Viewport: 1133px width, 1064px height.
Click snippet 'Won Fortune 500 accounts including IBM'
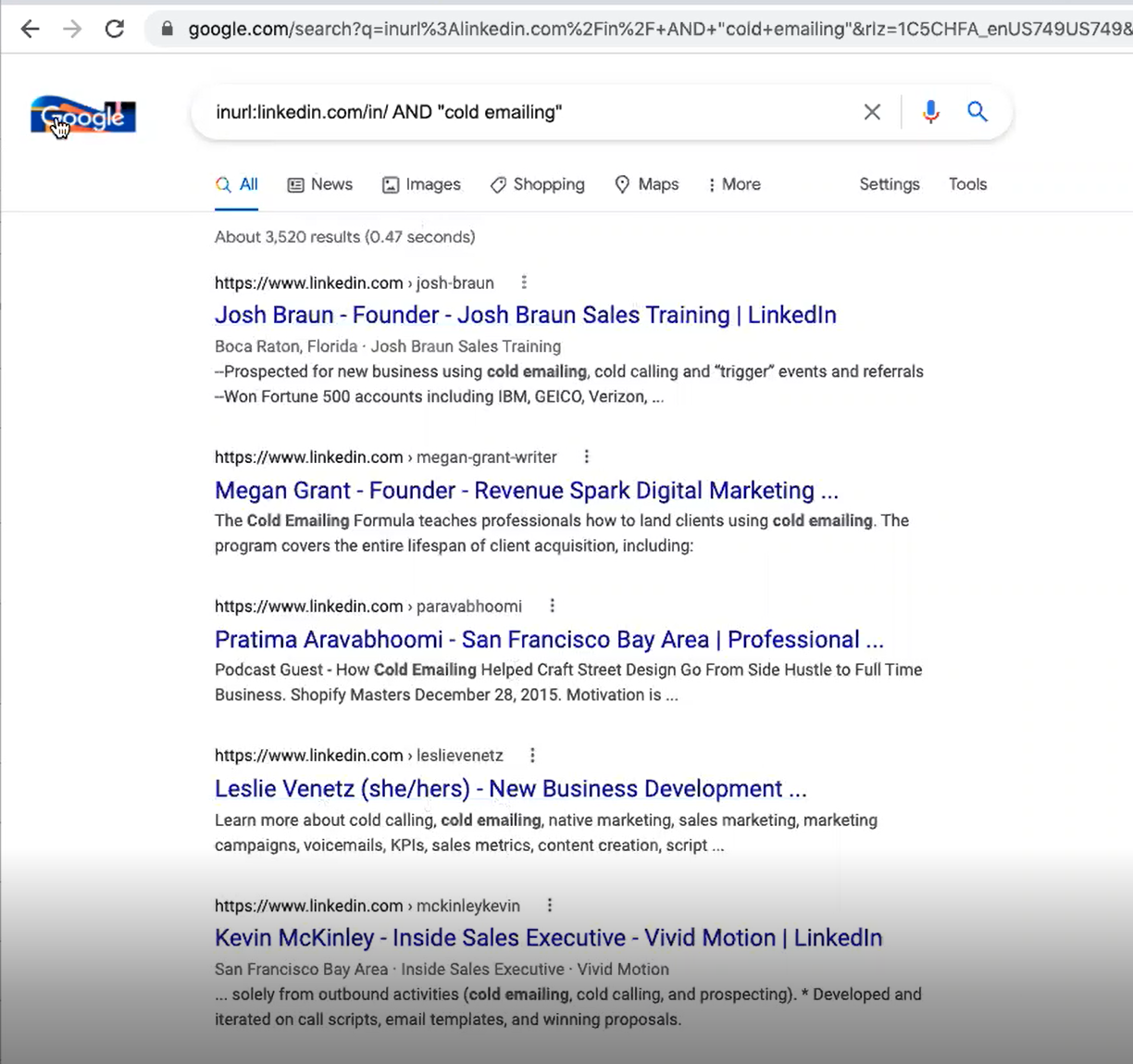click(x=440, y=396)
